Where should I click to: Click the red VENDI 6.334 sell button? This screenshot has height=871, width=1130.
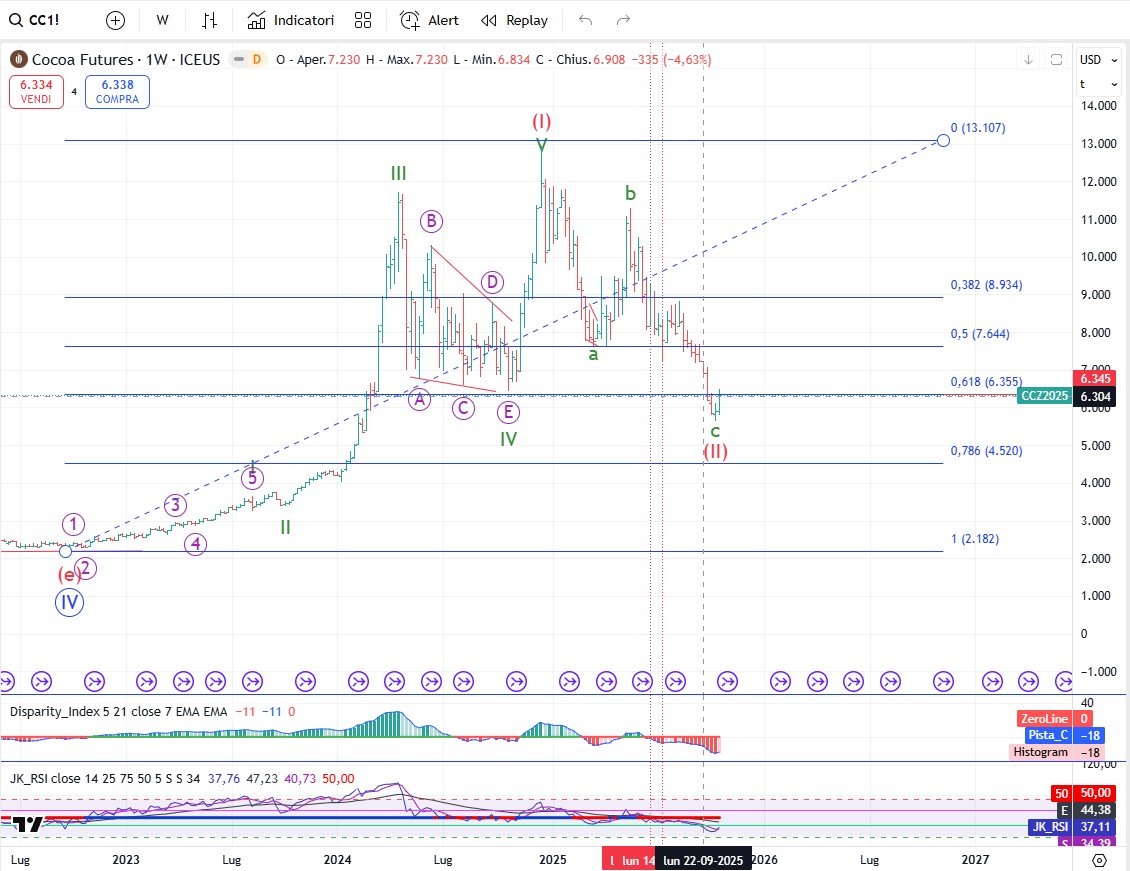pyautogui.click(x=38, y=92)
